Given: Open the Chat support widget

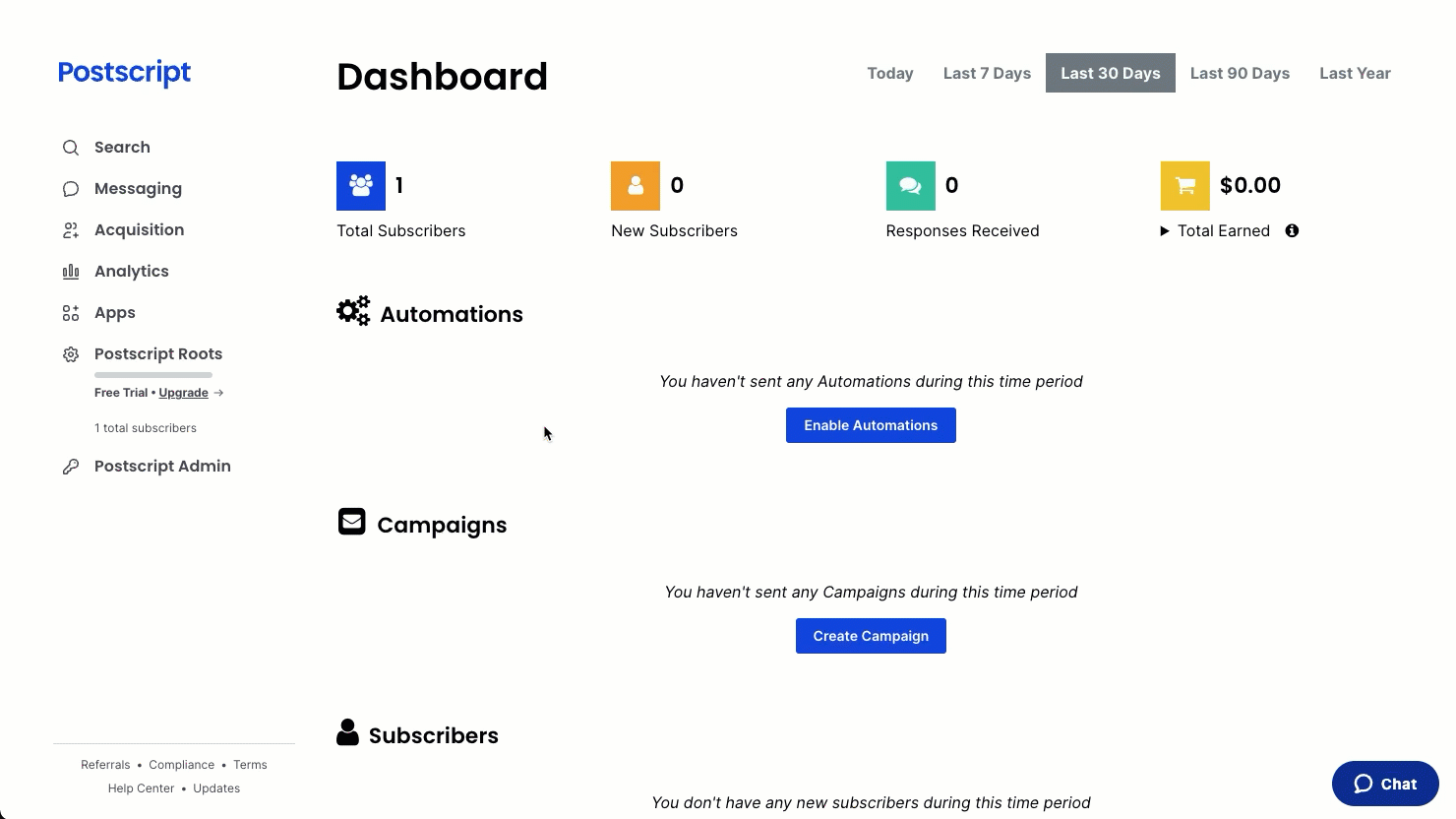Looking at the screenshot, I should pos(1385,785).
